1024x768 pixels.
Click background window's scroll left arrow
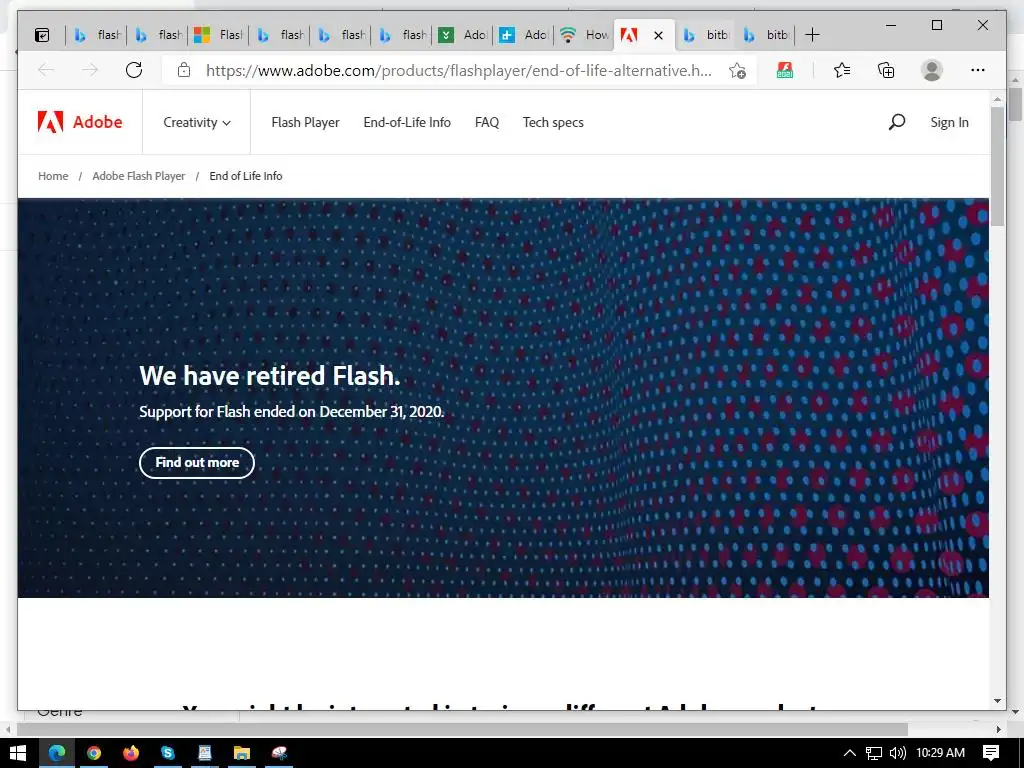[8, 729]
